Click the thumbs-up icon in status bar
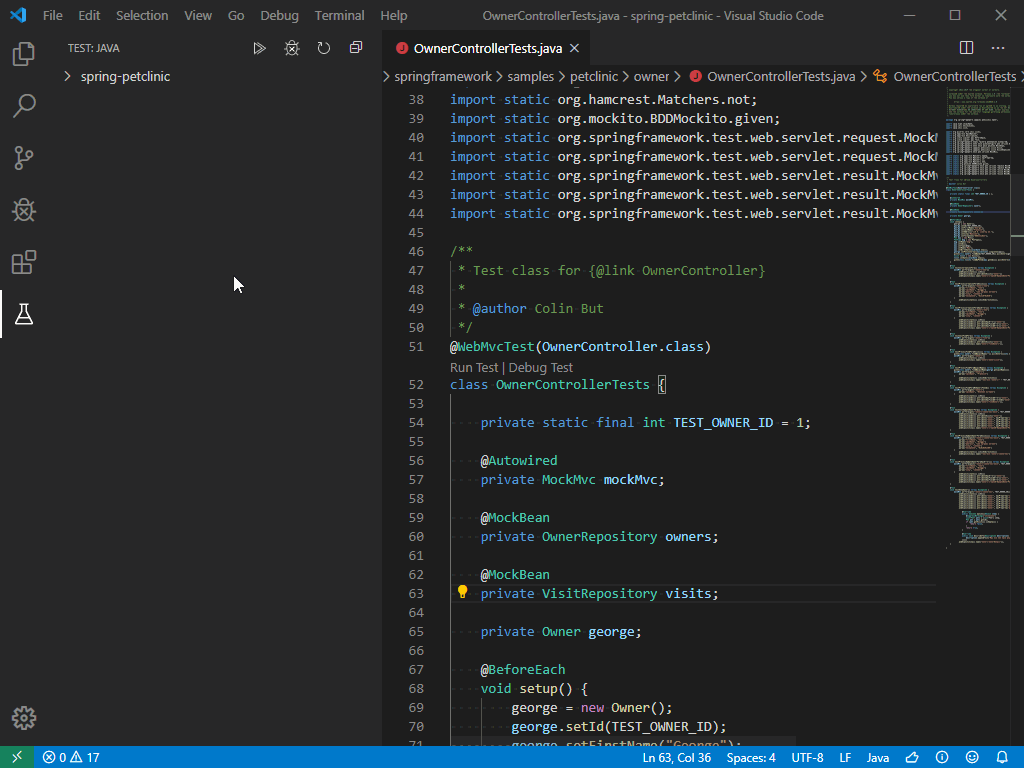The height and width of the screenshot is (768, 1024). 912,758
